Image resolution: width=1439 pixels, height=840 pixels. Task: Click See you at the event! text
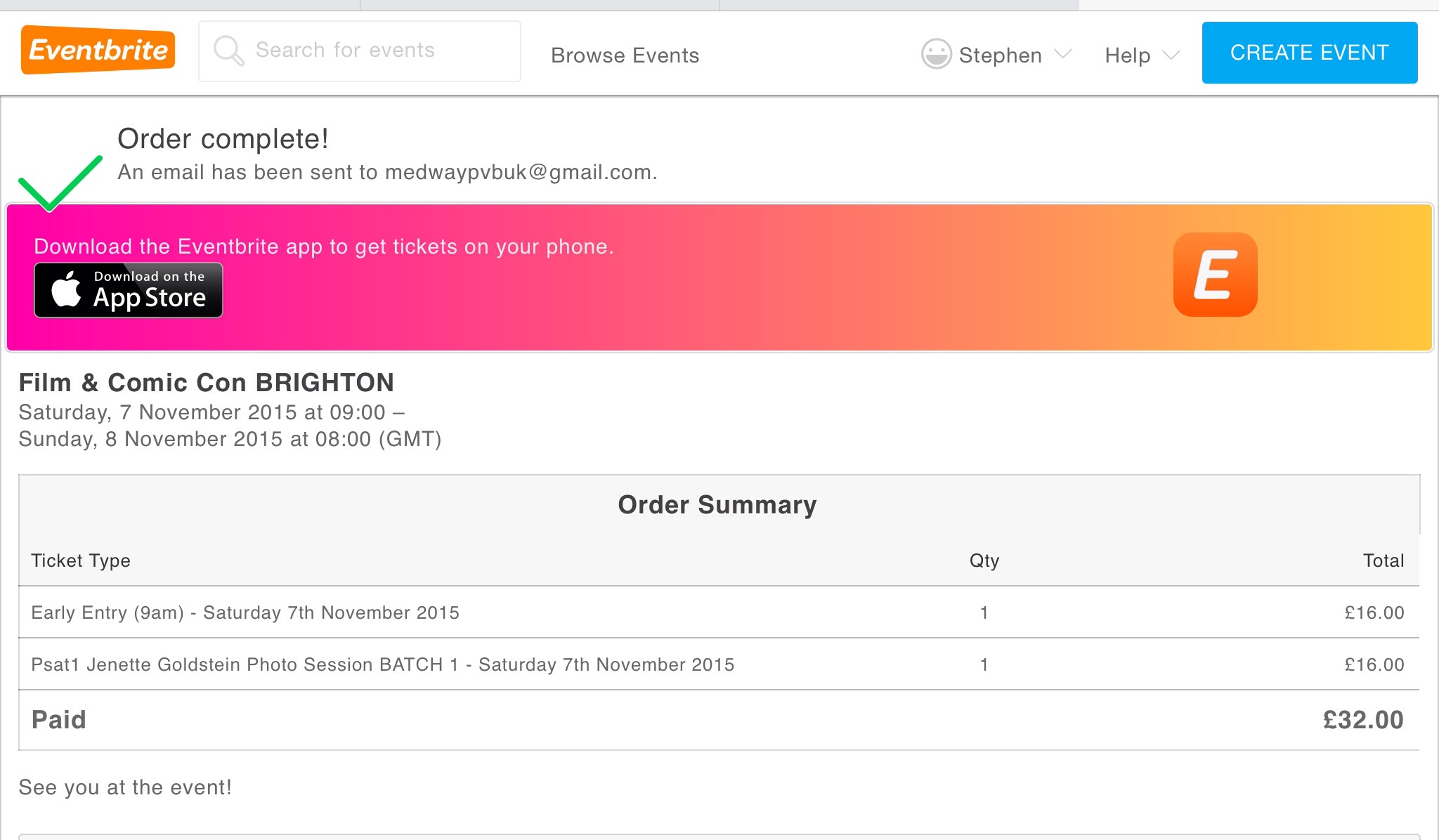click(125, 787)
